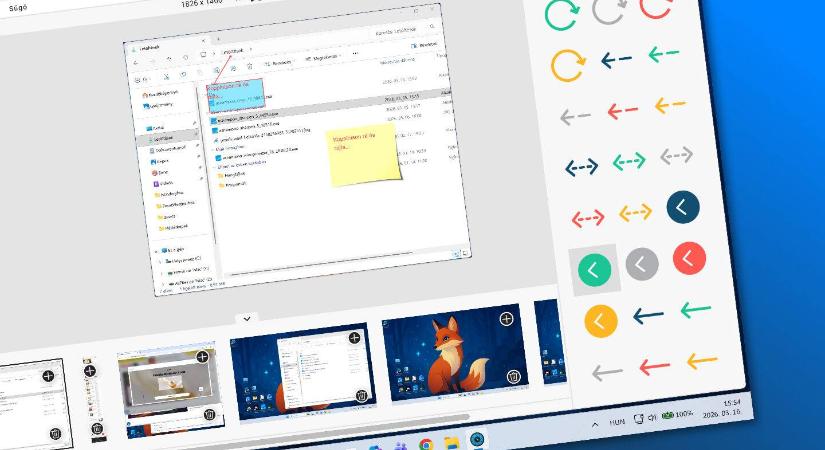Viewport: 825px width, 450px height.
Task: Add the narrow tall capture with its plus icon
Action: (90, 371)
